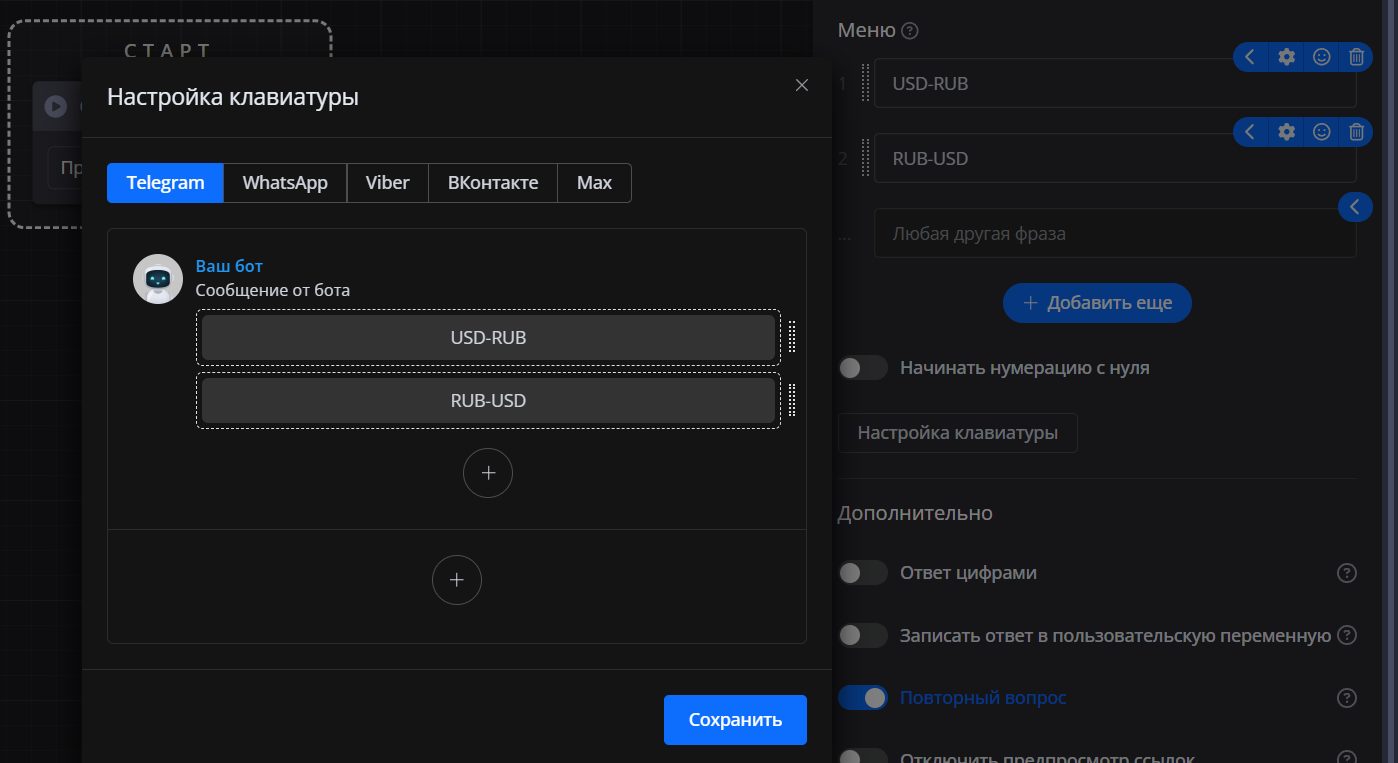Toggle the Ответ цифрами switch
Screen dimensions: 1398x763
click(862, 573)
